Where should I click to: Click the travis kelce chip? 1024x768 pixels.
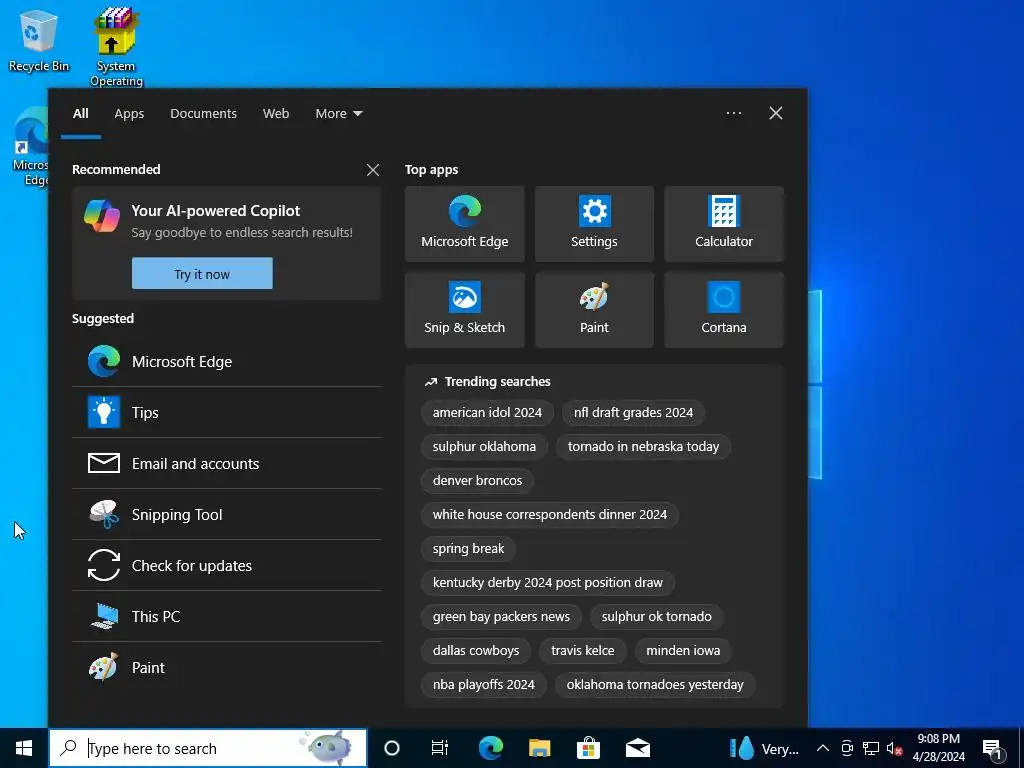(583, 650)
